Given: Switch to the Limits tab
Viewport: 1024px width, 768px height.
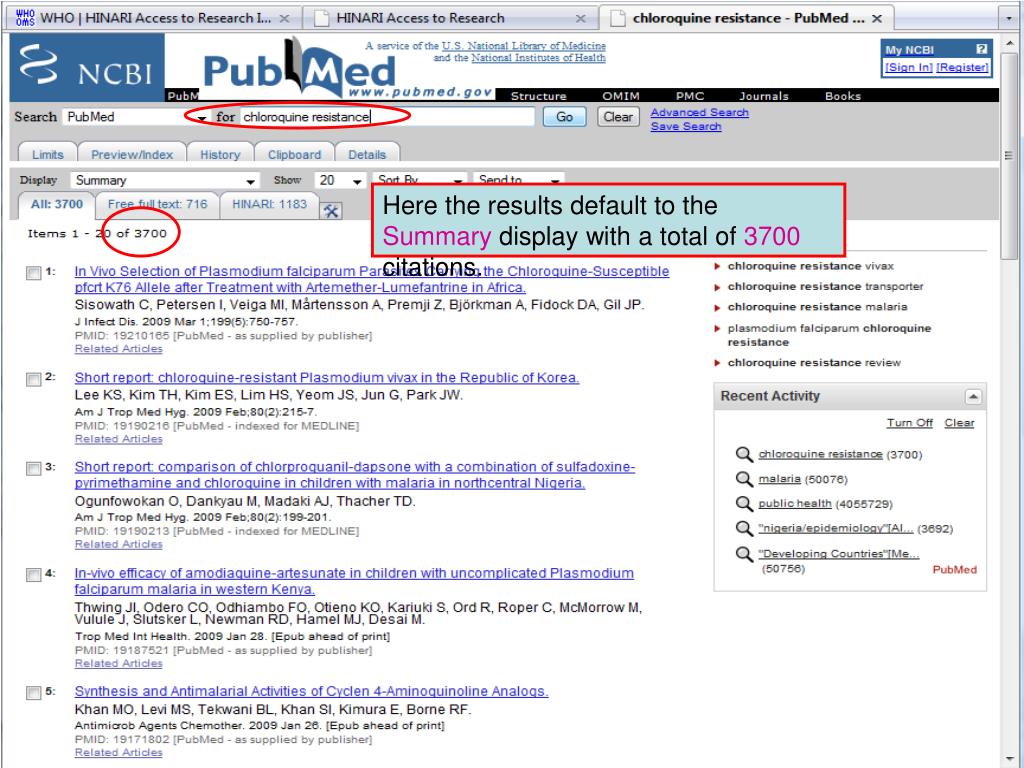Looking at the screenshot, I should (48, 155).
